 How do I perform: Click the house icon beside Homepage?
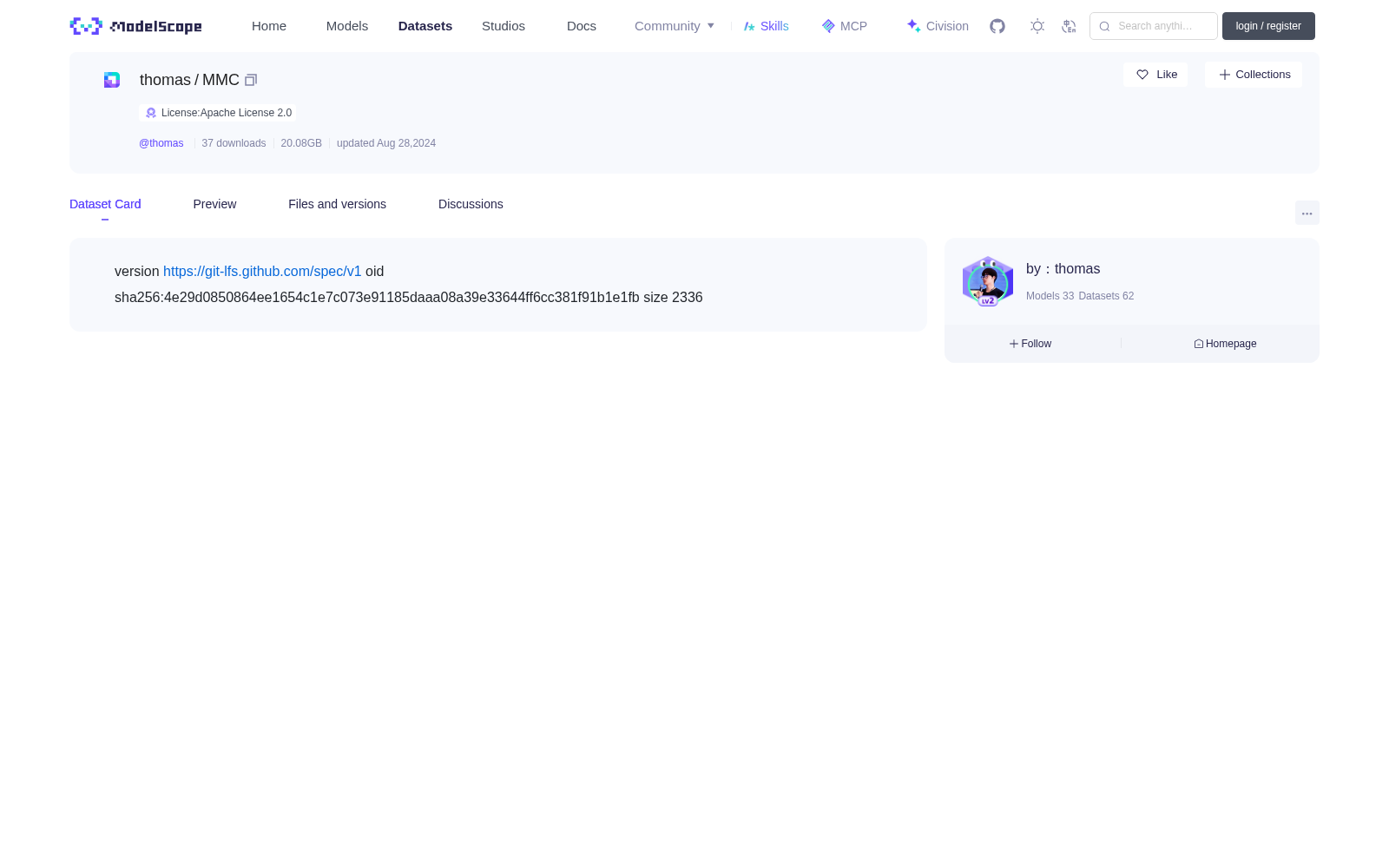(x=1199, y=344)
